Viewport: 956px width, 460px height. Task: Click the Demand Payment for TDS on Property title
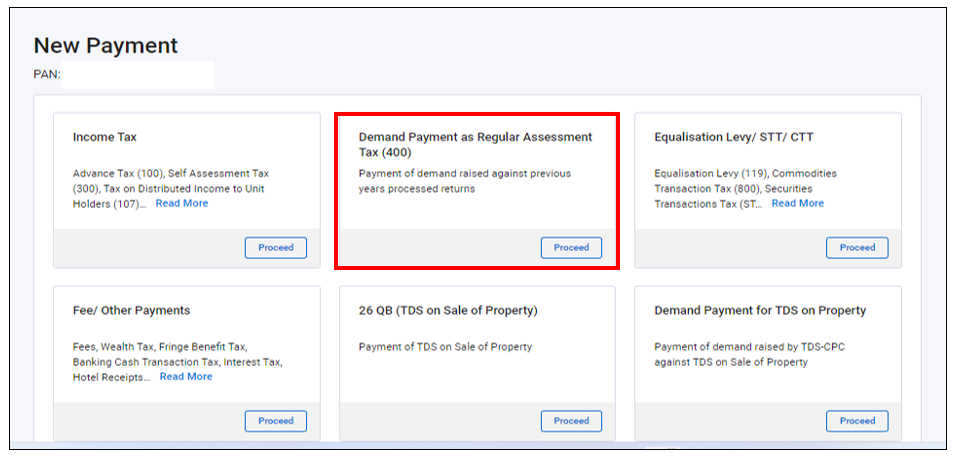[760, 311]
